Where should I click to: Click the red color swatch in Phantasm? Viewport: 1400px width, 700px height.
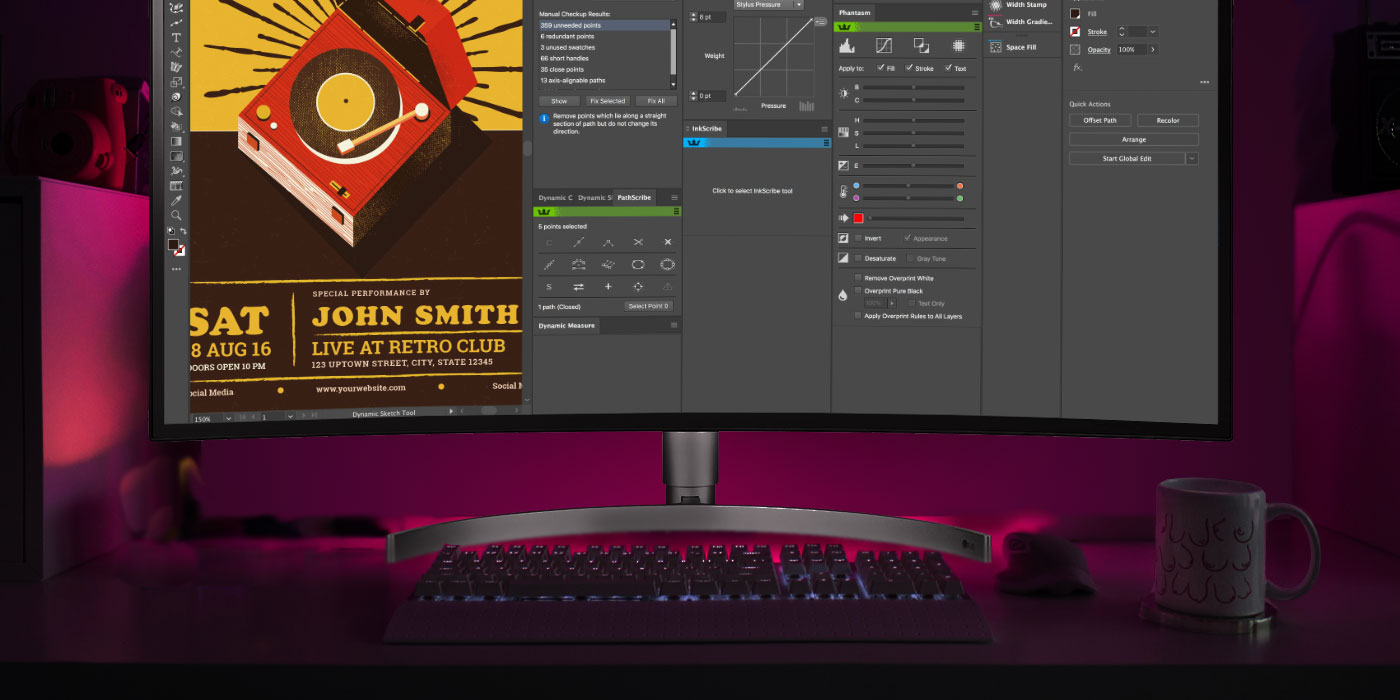coord(858,218)
